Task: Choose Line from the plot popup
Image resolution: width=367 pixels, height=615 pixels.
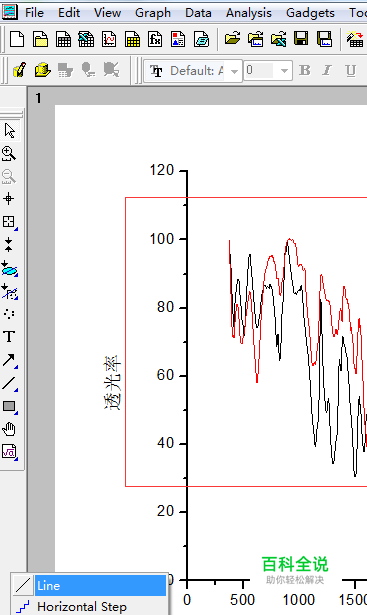Action: 89,586
